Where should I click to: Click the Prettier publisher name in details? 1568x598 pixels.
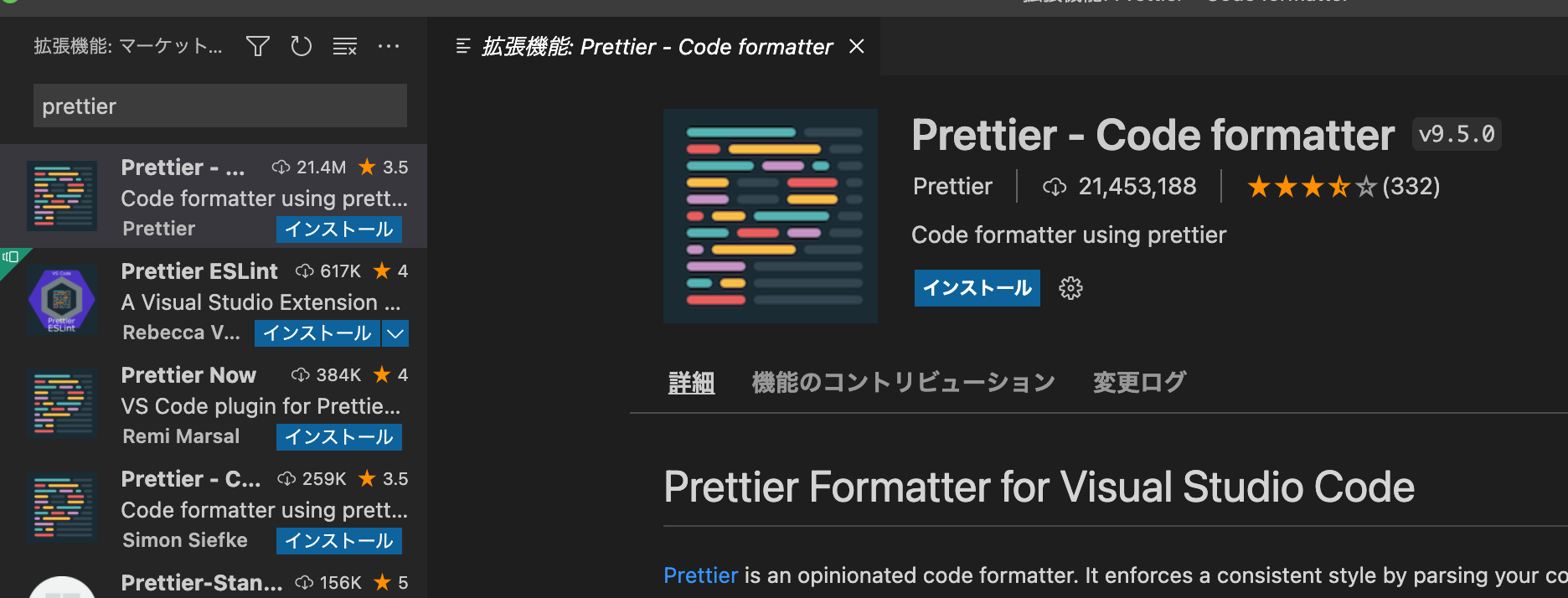pyautogui.click(x=952, y=186)
